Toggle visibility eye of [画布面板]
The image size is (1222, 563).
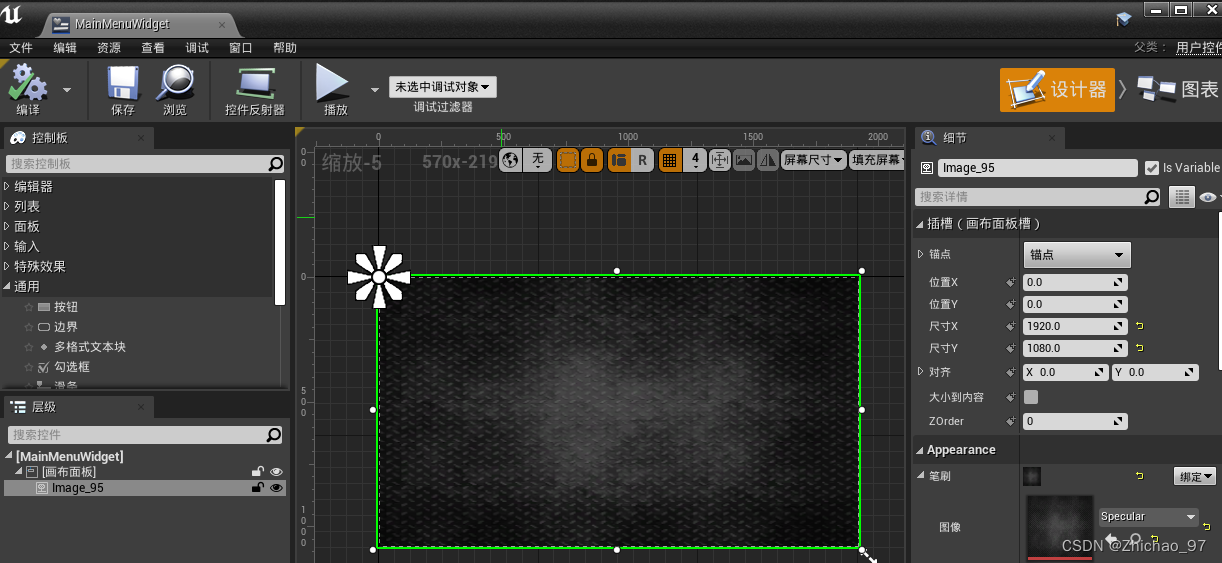pyautogui.click(x=276, y=472)
